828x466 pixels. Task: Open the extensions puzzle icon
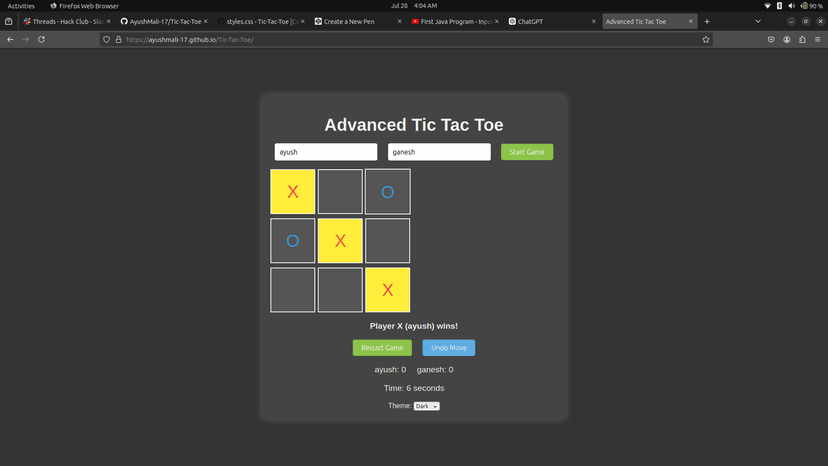coord(802,40)
